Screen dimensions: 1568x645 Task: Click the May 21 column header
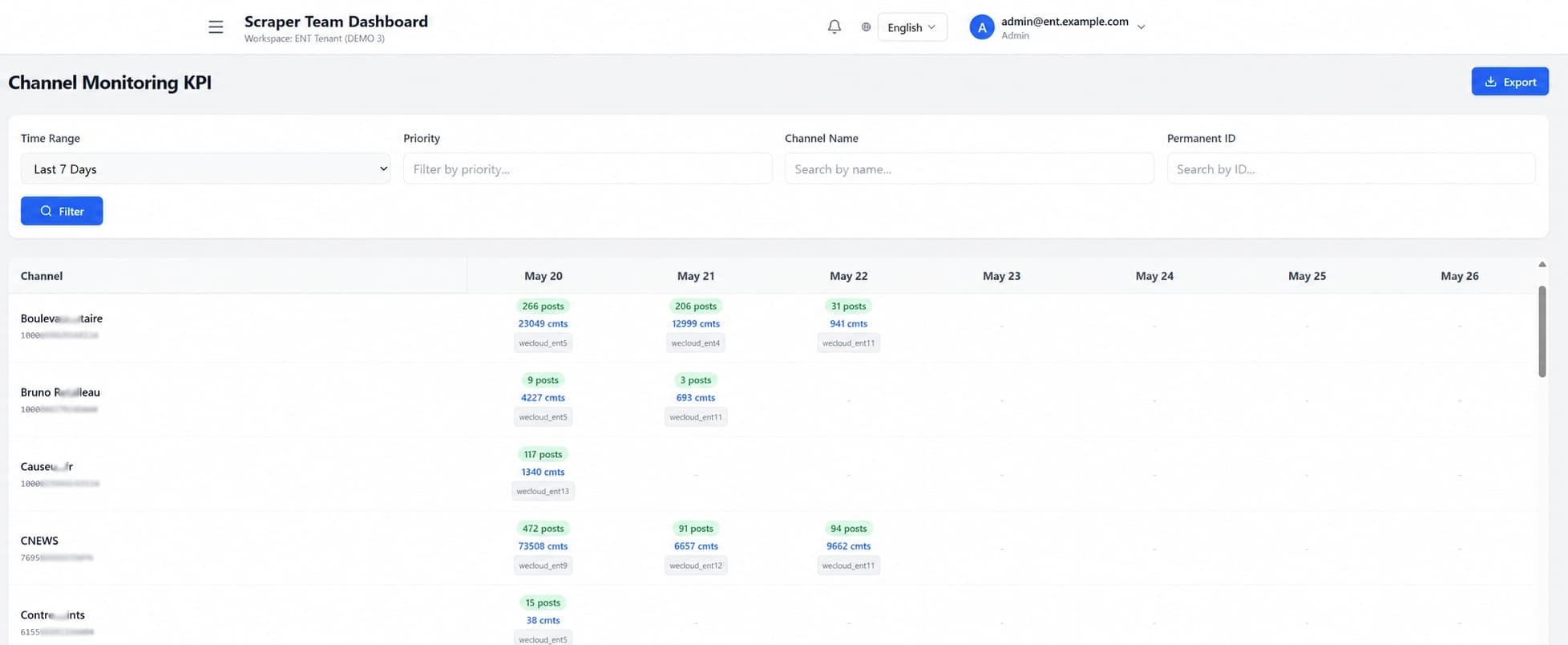pyautogui.click(x=696, y=276)
